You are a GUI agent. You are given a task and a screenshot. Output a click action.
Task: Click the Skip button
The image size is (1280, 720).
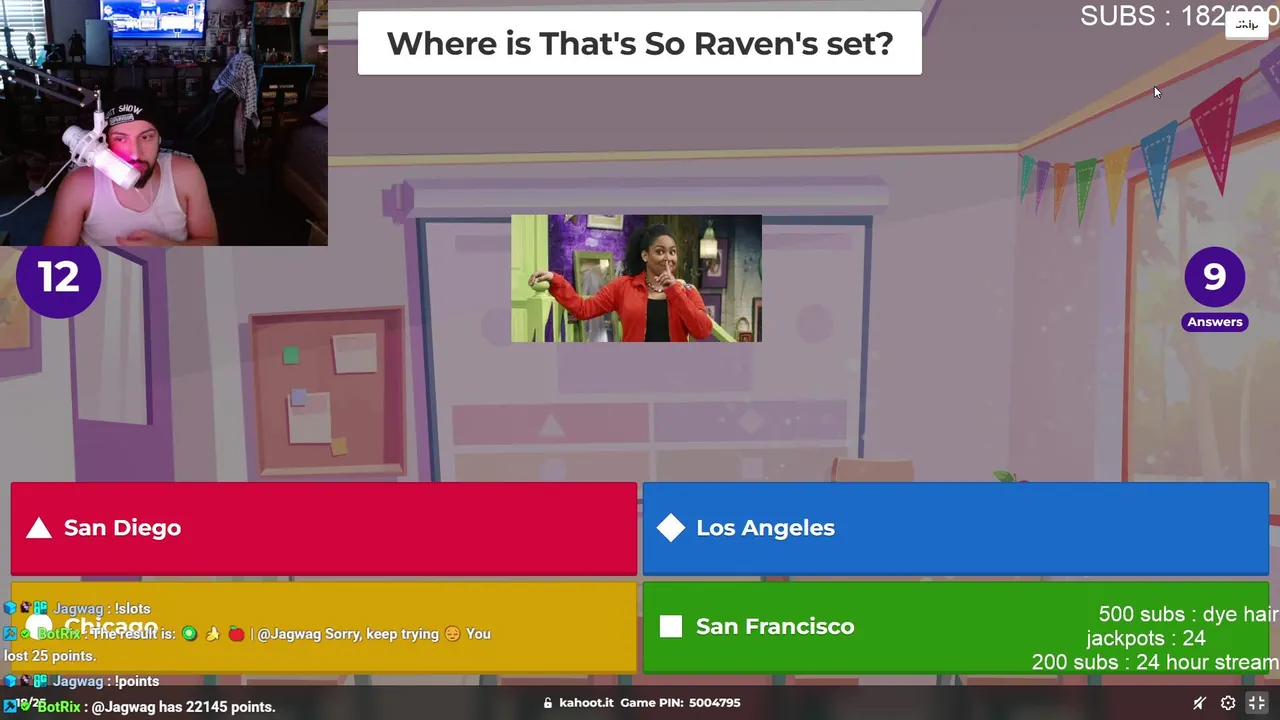(x=1247, y=25)
